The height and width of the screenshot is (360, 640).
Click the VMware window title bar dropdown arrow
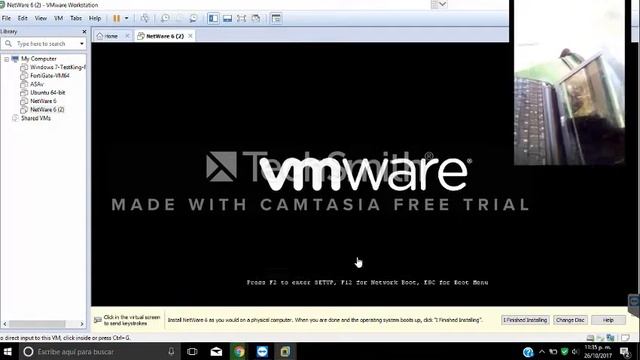click(x=443, y=4)
